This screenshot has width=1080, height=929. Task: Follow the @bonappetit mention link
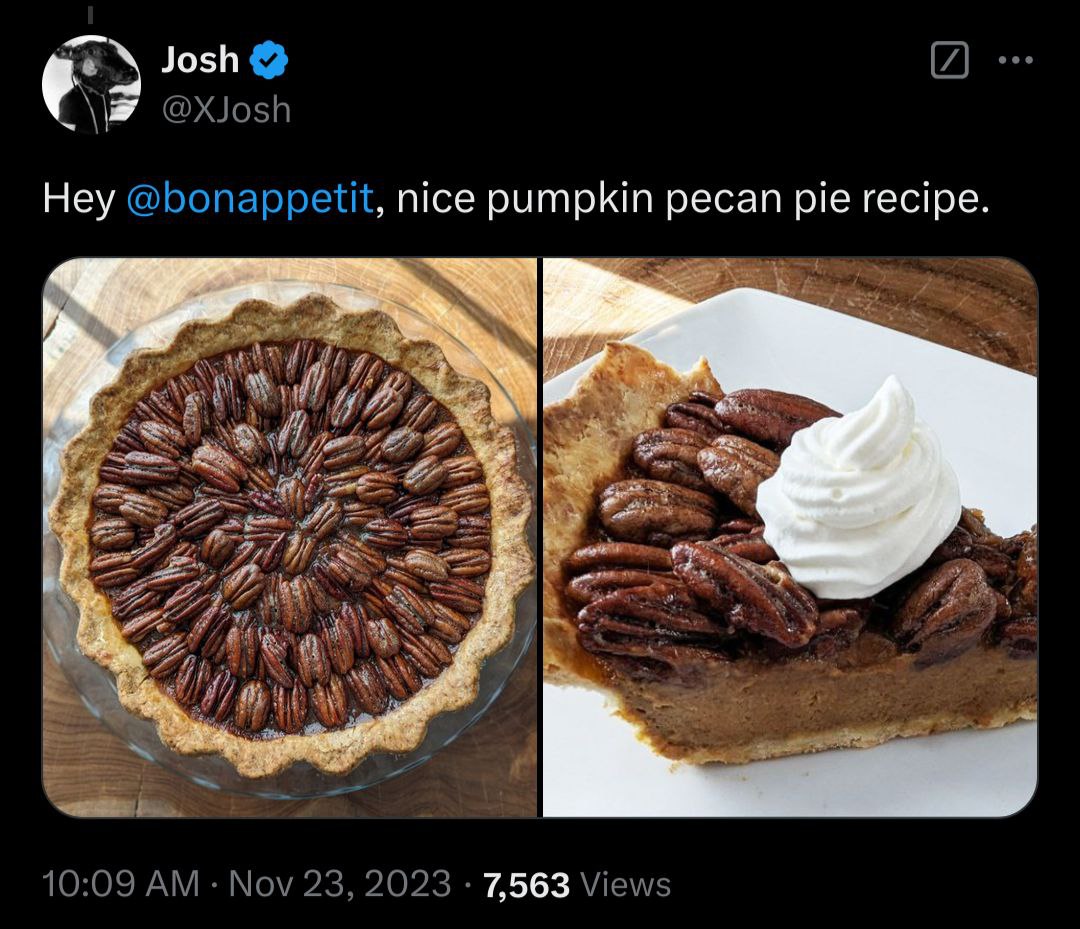pos(251,199)
